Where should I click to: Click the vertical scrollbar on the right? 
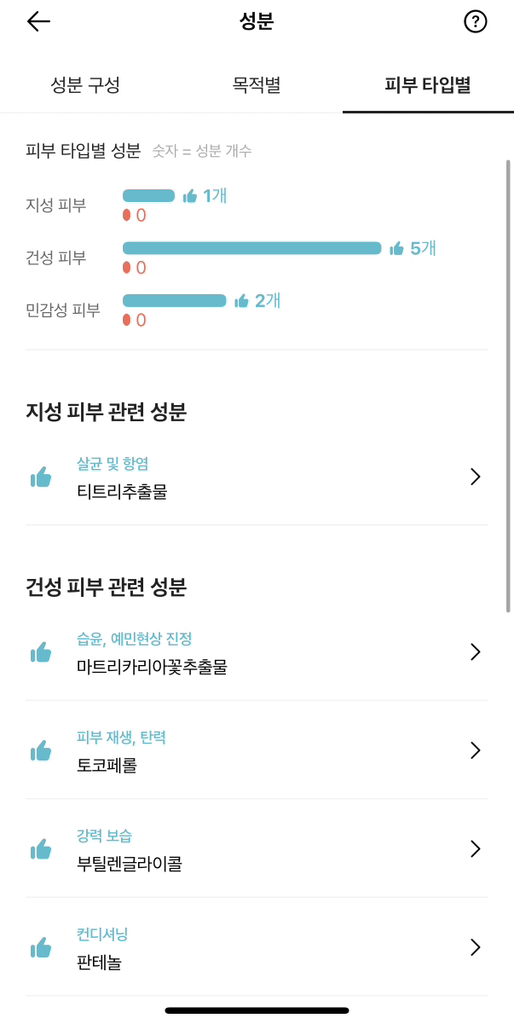point(508,385)
